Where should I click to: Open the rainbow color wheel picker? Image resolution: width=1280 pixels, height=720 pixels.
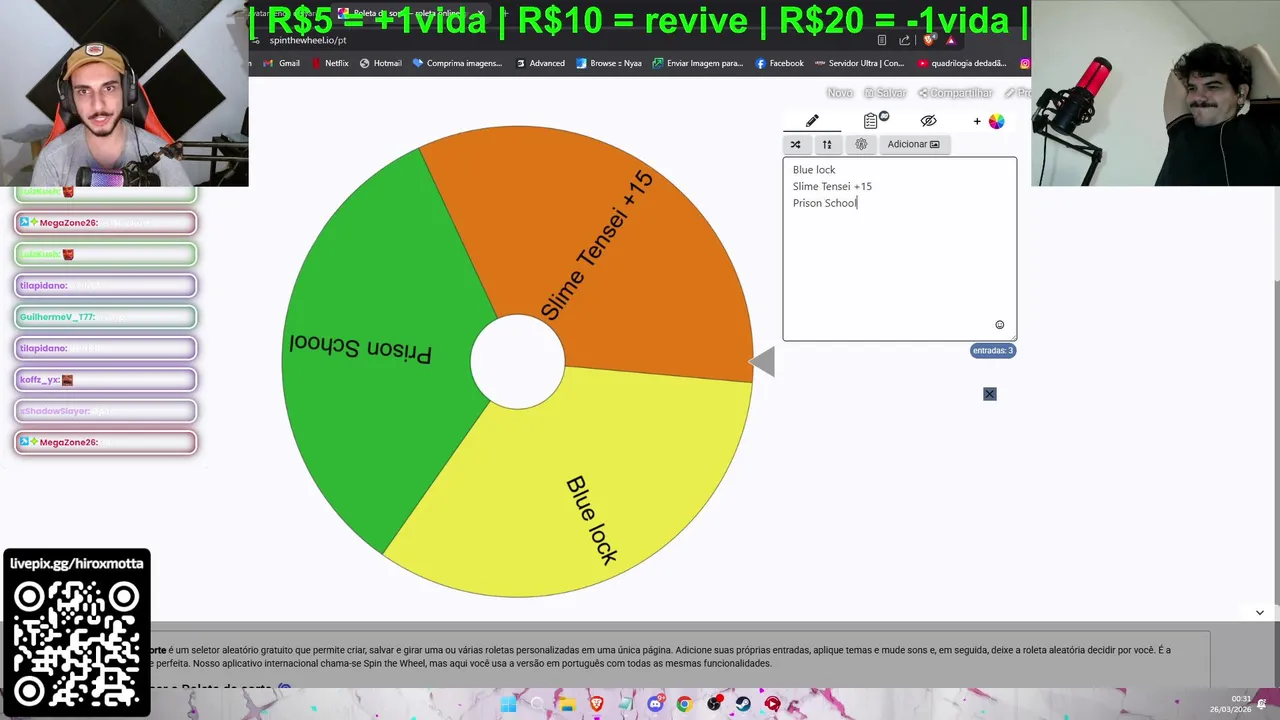point(996,121)
